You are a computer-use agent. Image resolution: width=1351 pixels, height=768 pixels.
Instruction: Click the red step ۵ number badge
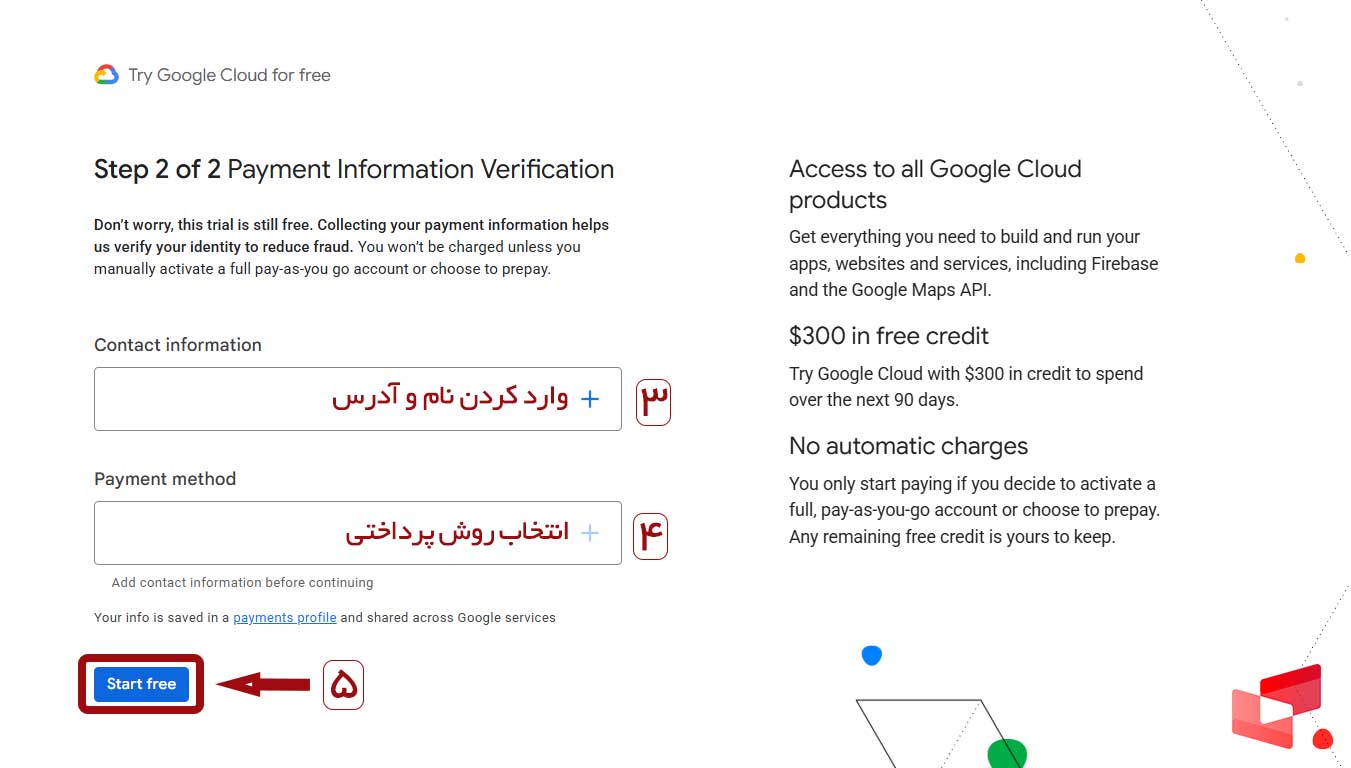point(343,685)
